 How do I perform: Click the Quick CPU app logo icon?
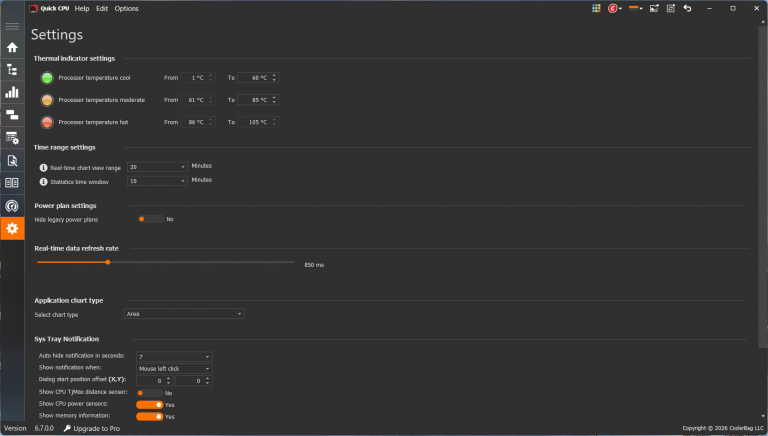33,8
